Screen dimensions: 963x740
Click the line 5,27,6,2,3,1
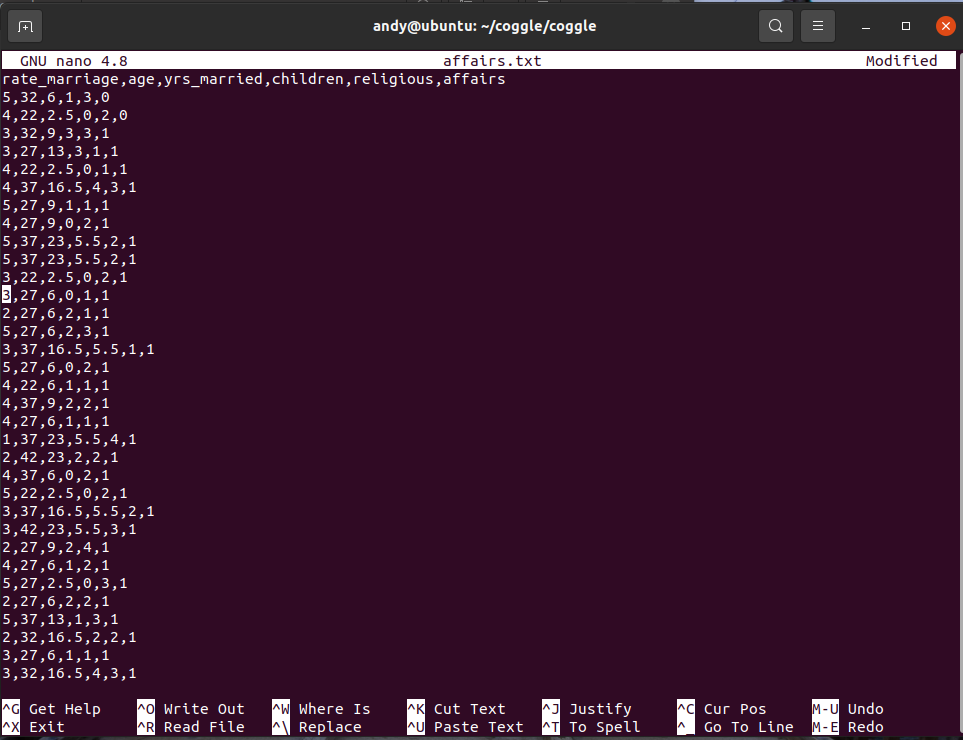pyautogui.click(x=56, y=332)
